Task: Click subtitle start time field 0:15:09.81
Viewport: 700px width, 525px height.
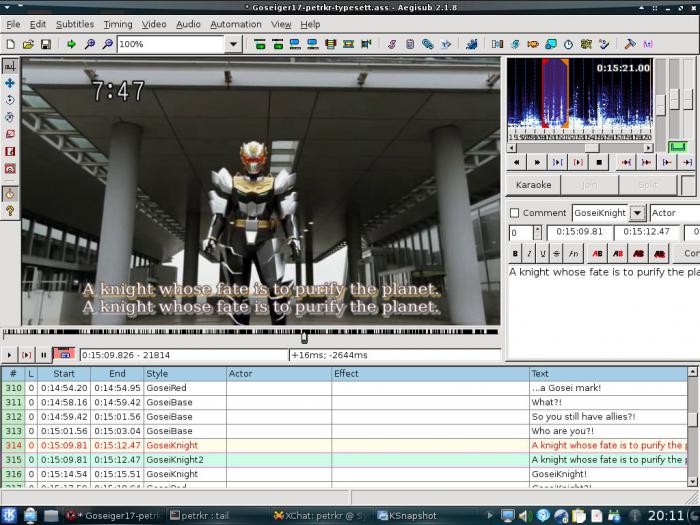Action: click(x=579, y=232)
